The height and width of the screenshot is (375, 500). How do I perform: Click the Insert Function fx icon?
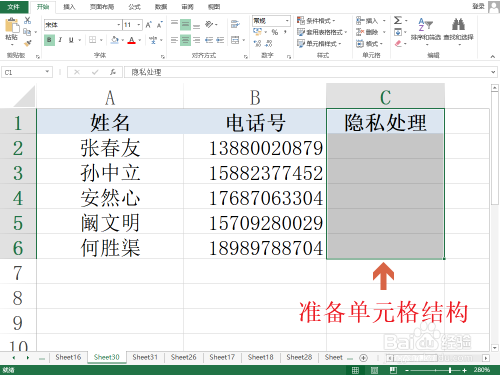[113, 72]
